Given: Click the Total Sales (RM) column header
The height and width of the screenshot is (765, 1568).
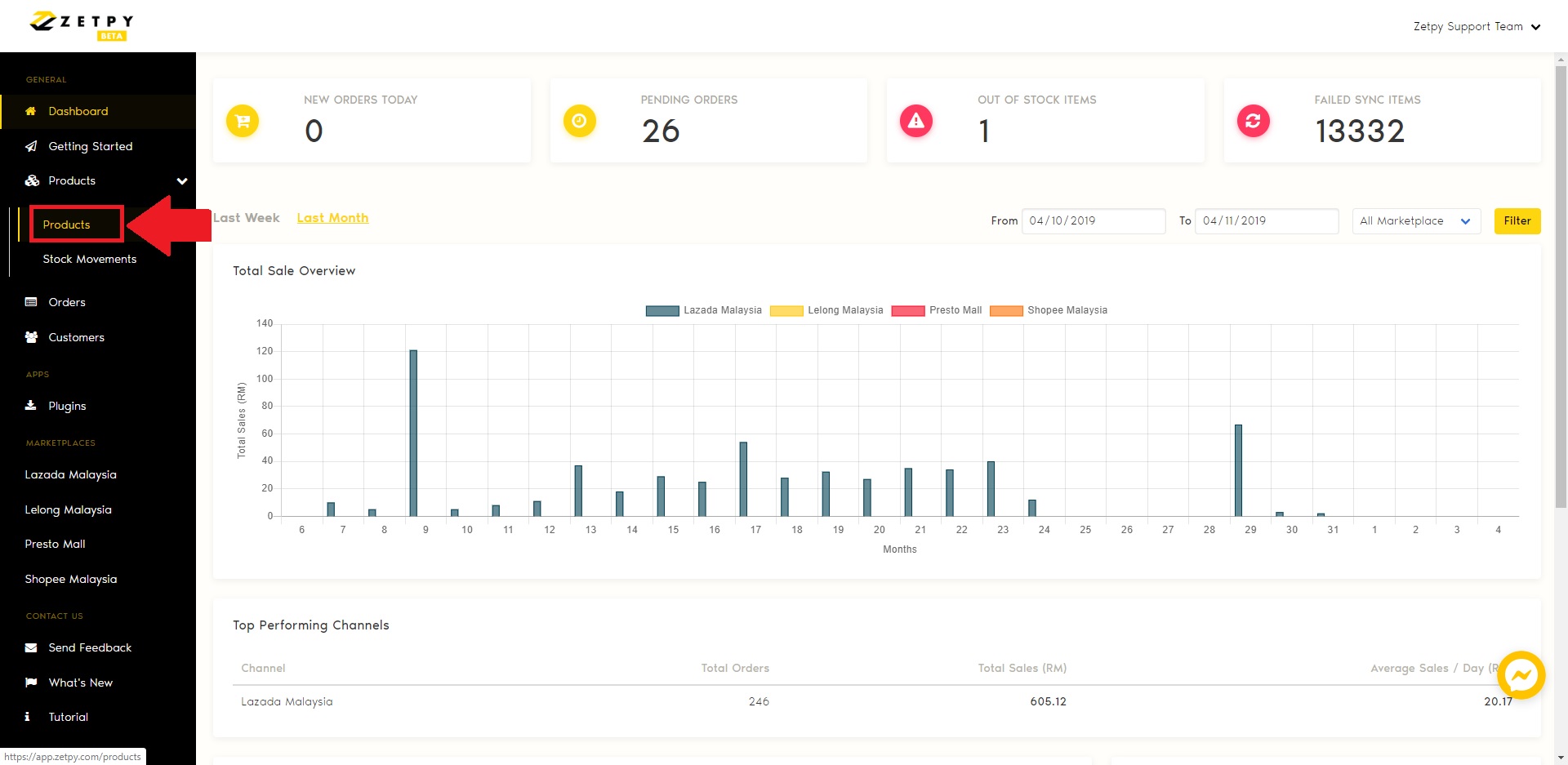Looking at the screenshot, I should pos(1022,668).
